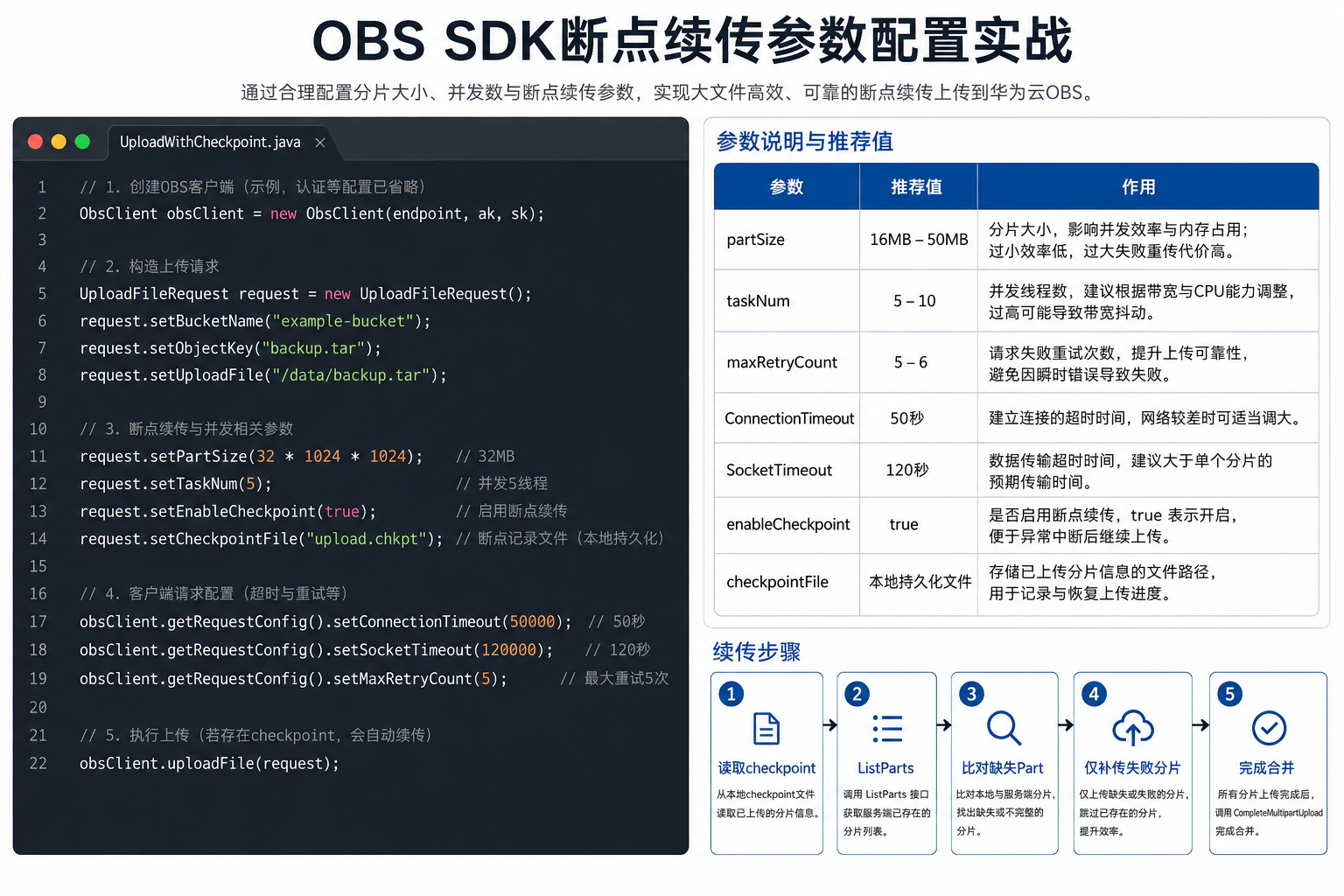Select the maxRetryCount parameter cell in the table
This screenshot has width=1344, height=896.
(787, 362)
